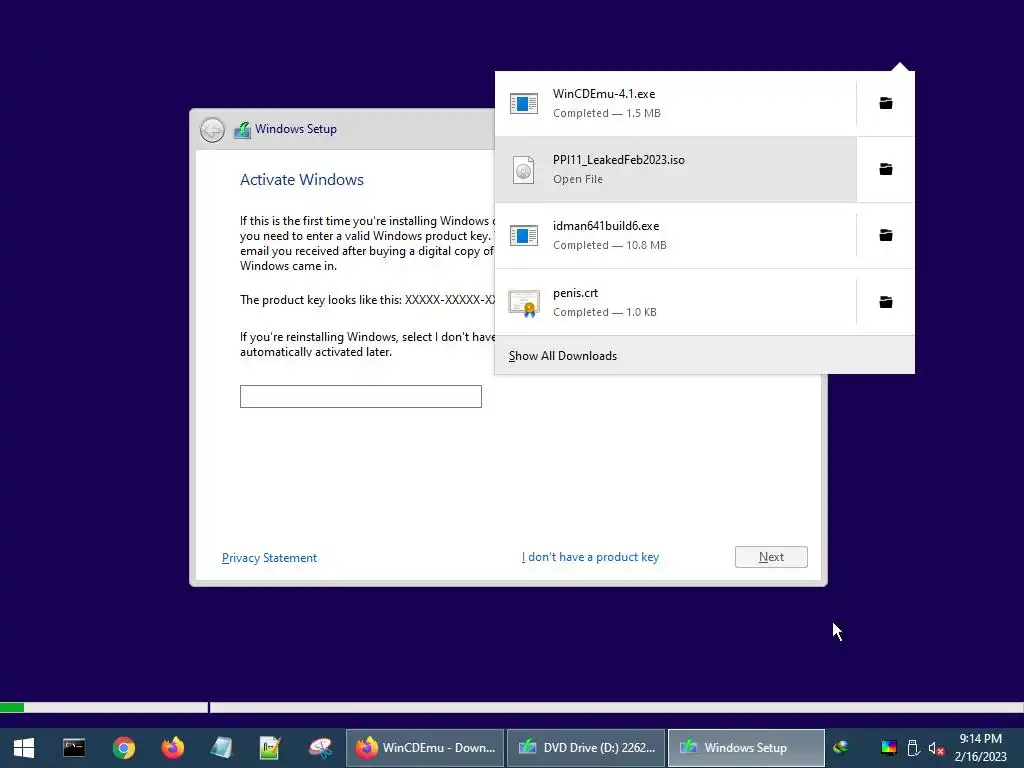Open the clock showing 9:14 PM

tap(980, 748)
